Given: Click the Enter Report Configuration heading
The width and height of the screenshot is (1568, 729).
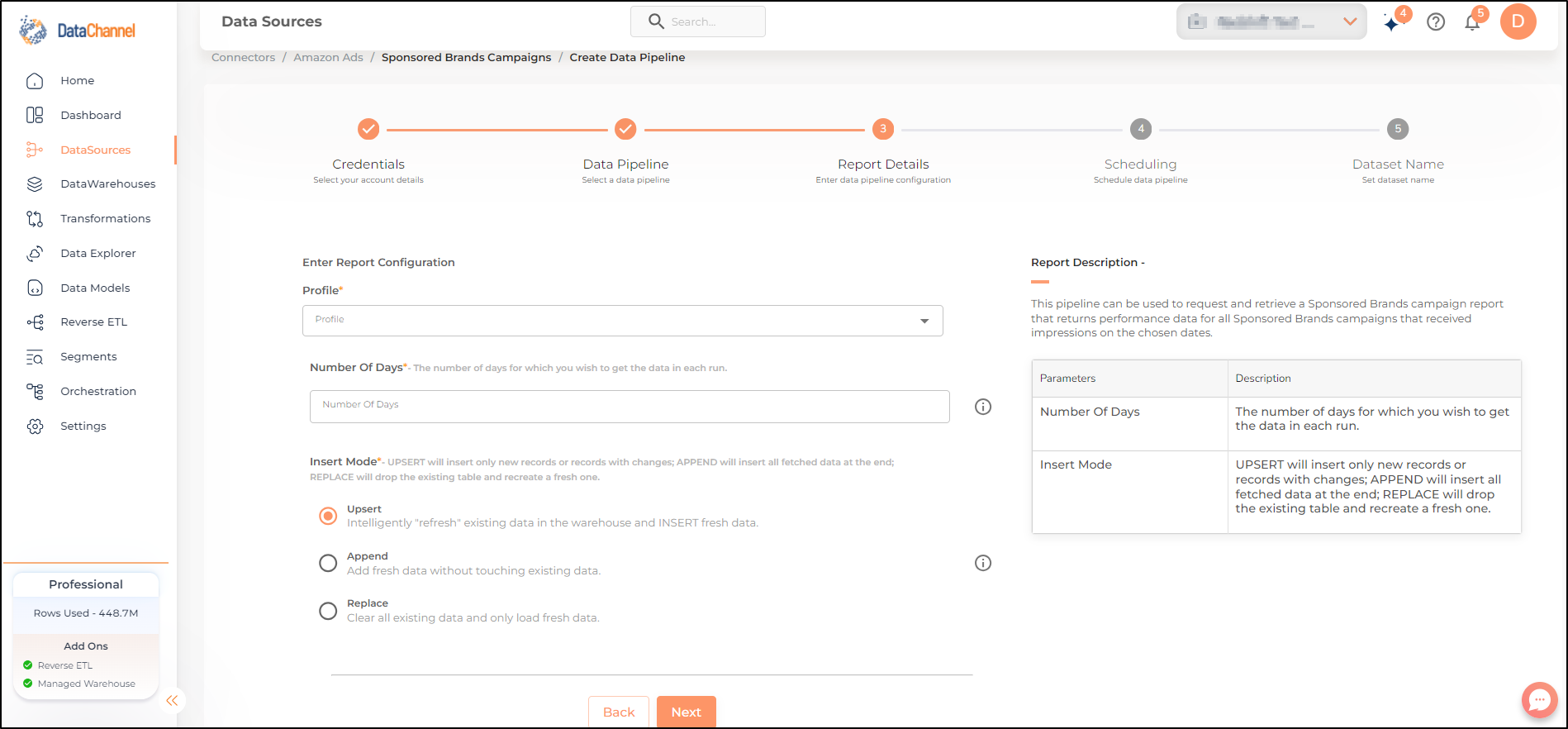Looking at the screenshot, I should tap(378, 262).
